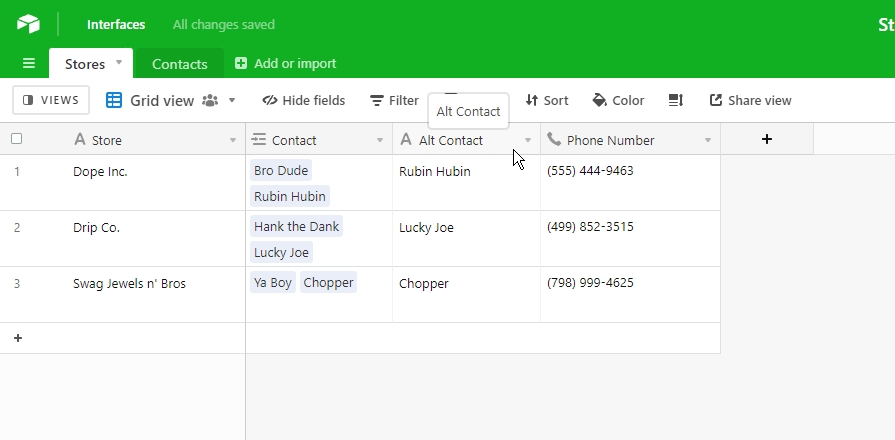895x440 pixels.
Task: Click the row height icon
Action: (676, 100)
